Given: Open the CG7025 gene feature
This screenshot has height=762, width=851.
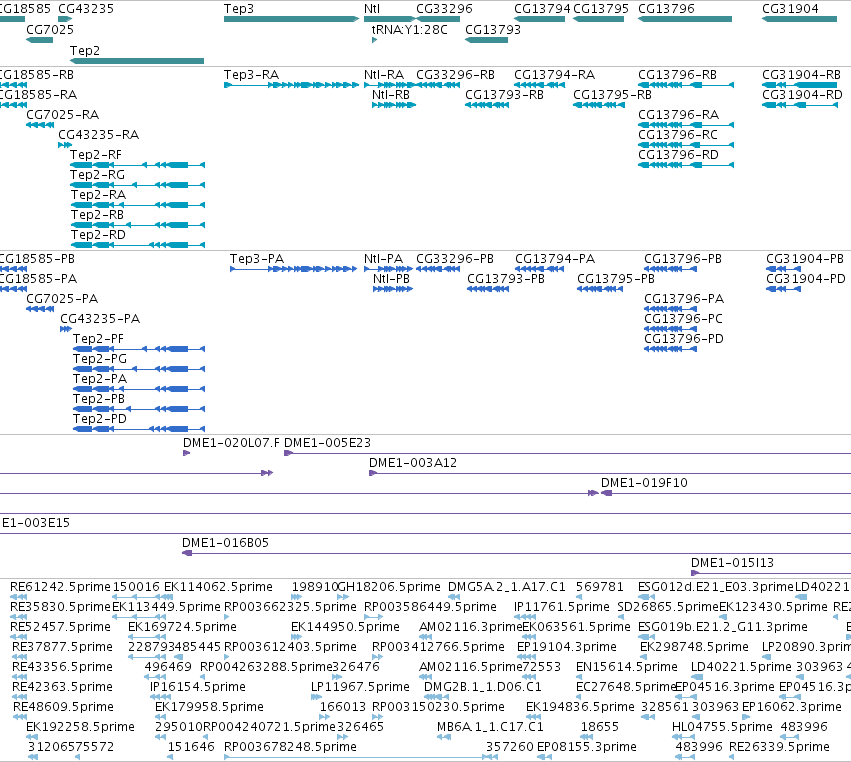Looking at the screenshot, I should pyautogui.click(x=40, y=40).
